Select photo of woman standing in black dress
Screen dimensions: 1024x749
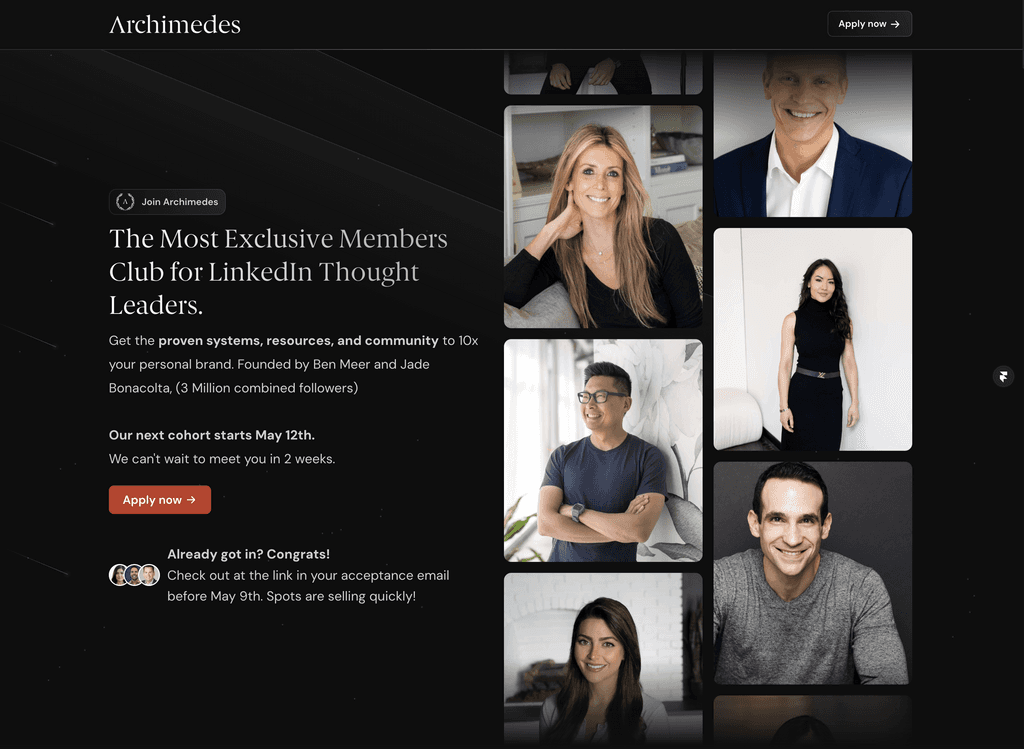pyautogui.click(x=813, y=339)
